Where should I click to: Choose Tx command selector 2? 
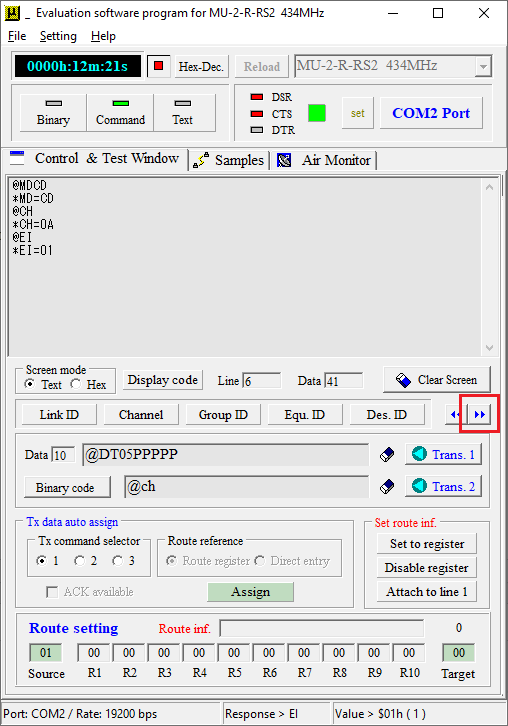point(79,561)
